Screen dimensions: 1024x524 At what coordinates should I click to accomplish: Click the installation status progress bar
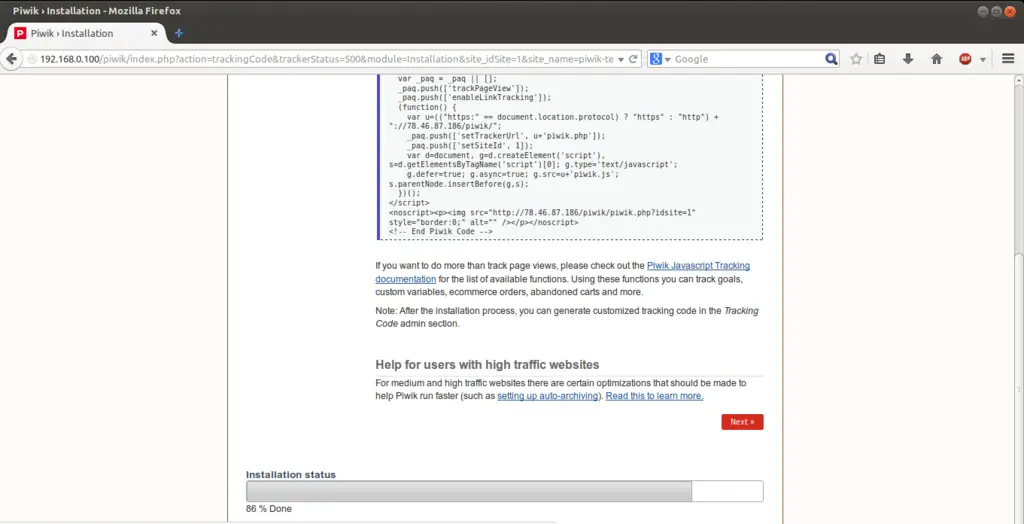pyautogui.click(x=504, y=491)
